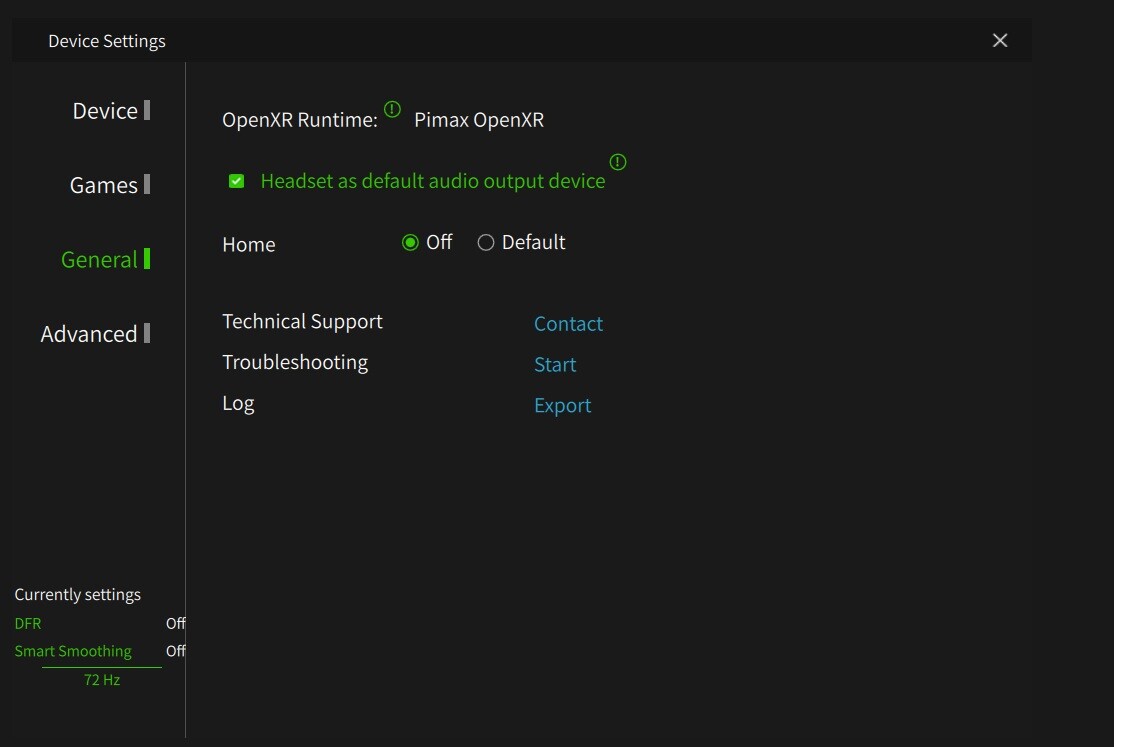Click the 72 Hz refresh rate text
This screenshot has width=1121, height=747.
pyautogui.click(x=102, y=680)
